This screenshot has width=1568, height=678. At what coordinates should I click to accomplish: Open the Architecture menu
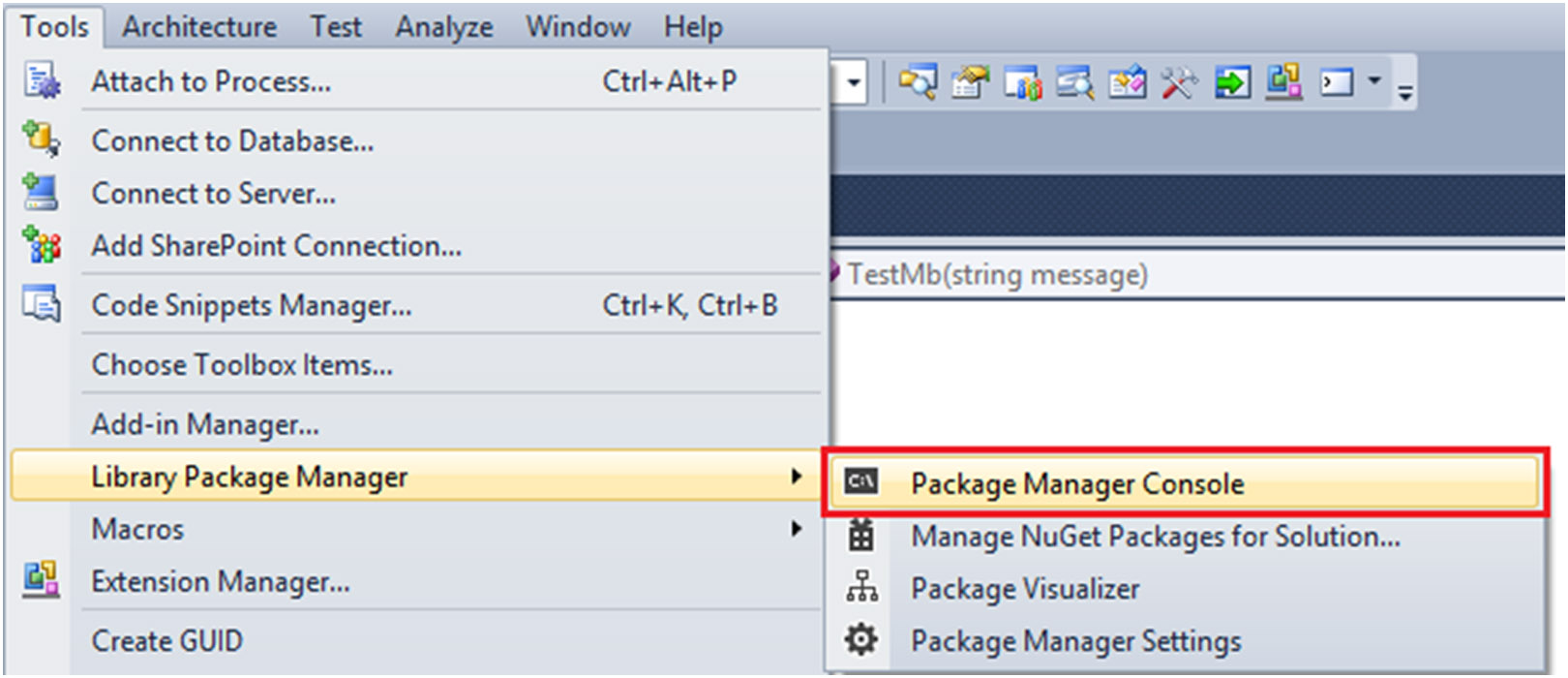click(x=199, y=27)
